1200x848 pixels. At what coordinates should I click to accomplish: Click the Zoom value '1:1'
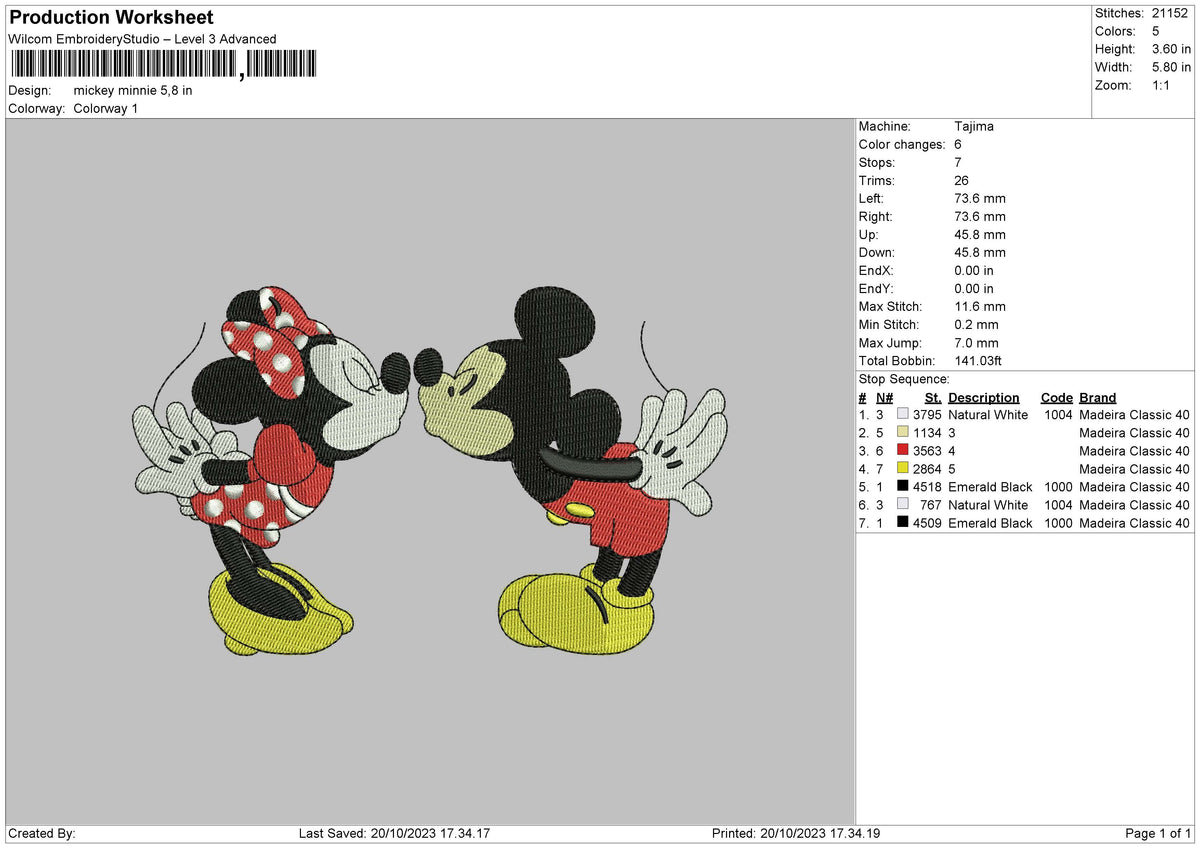coord(1161,85)
